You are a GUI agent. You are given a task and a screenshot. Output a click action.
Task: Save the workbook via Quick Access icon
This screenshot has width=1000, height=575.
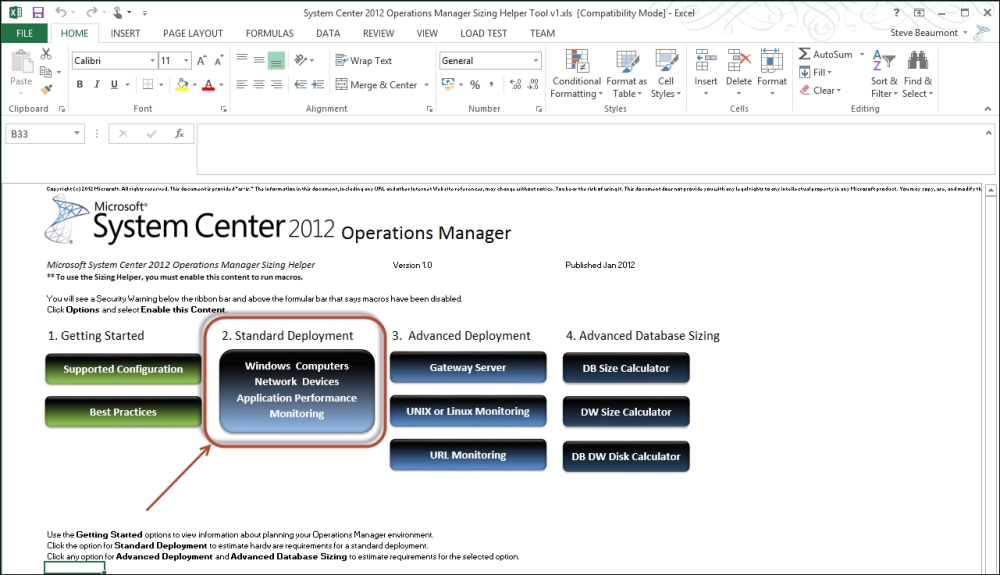pyautogui.click(x=38, y=12)
